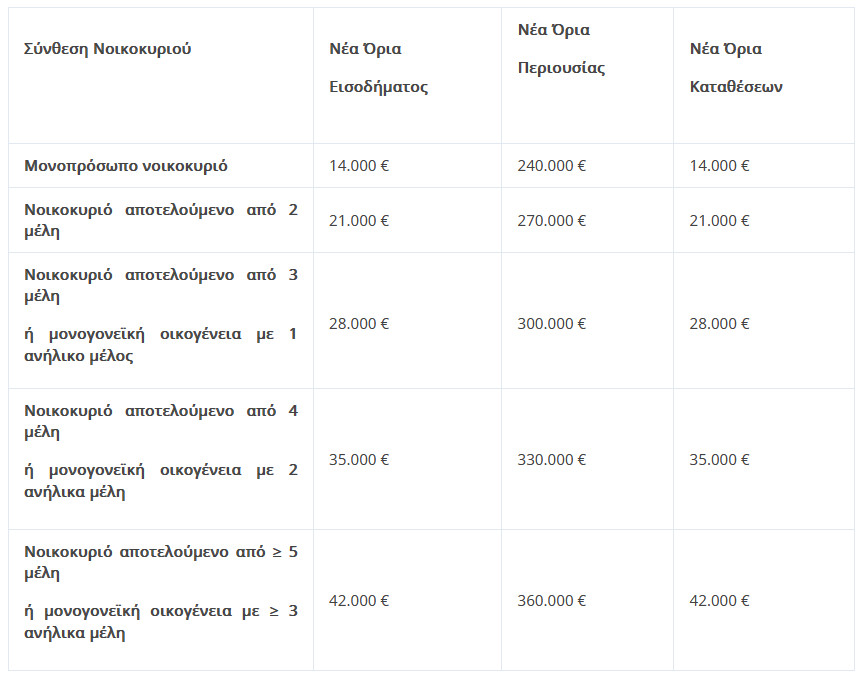Image resolution: width=862 pixels, height=679 pixels.
Task: Click 14.000 € in the income column
Action: pos(359,166)
